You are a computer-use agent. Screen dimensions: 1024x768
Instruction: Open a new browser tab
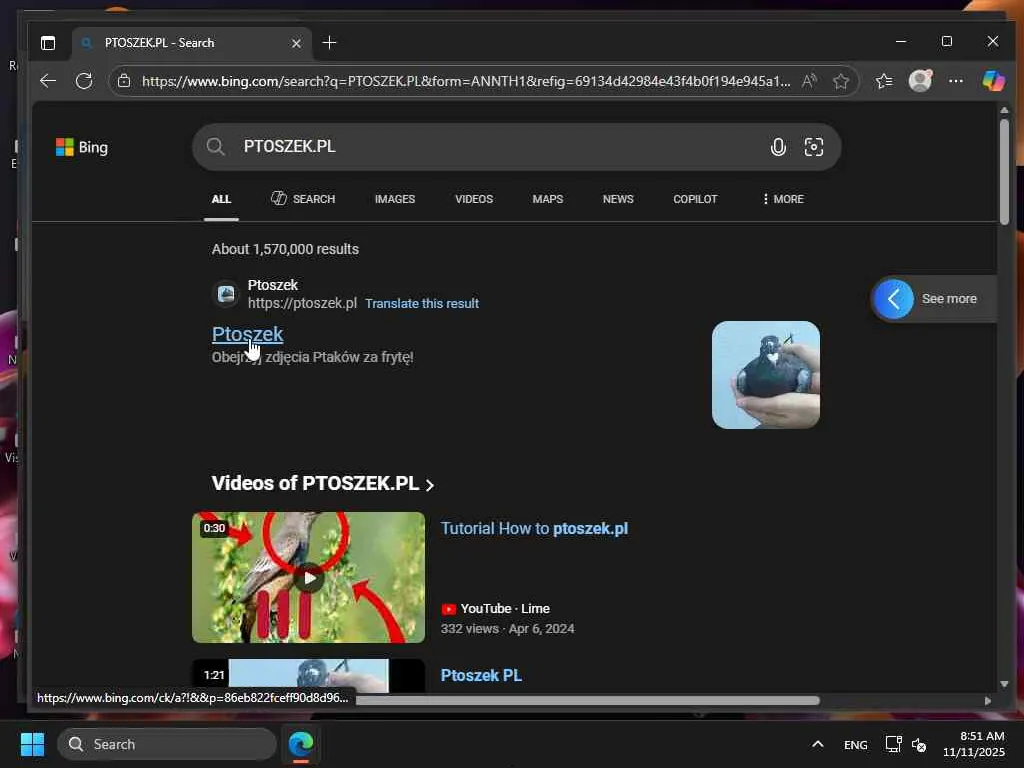(x=330, y=42)
